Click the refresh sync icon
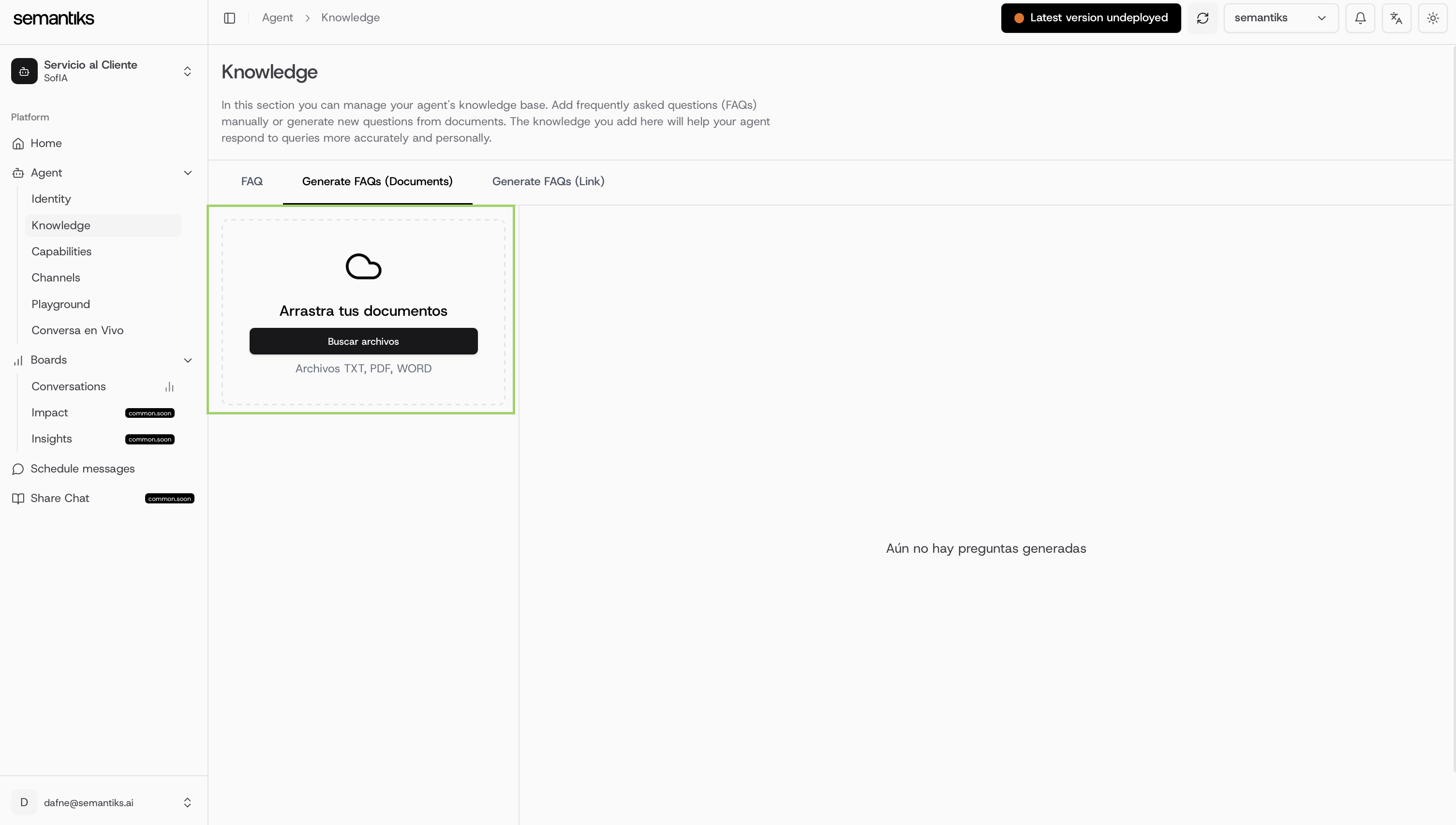 point(1202,18)
